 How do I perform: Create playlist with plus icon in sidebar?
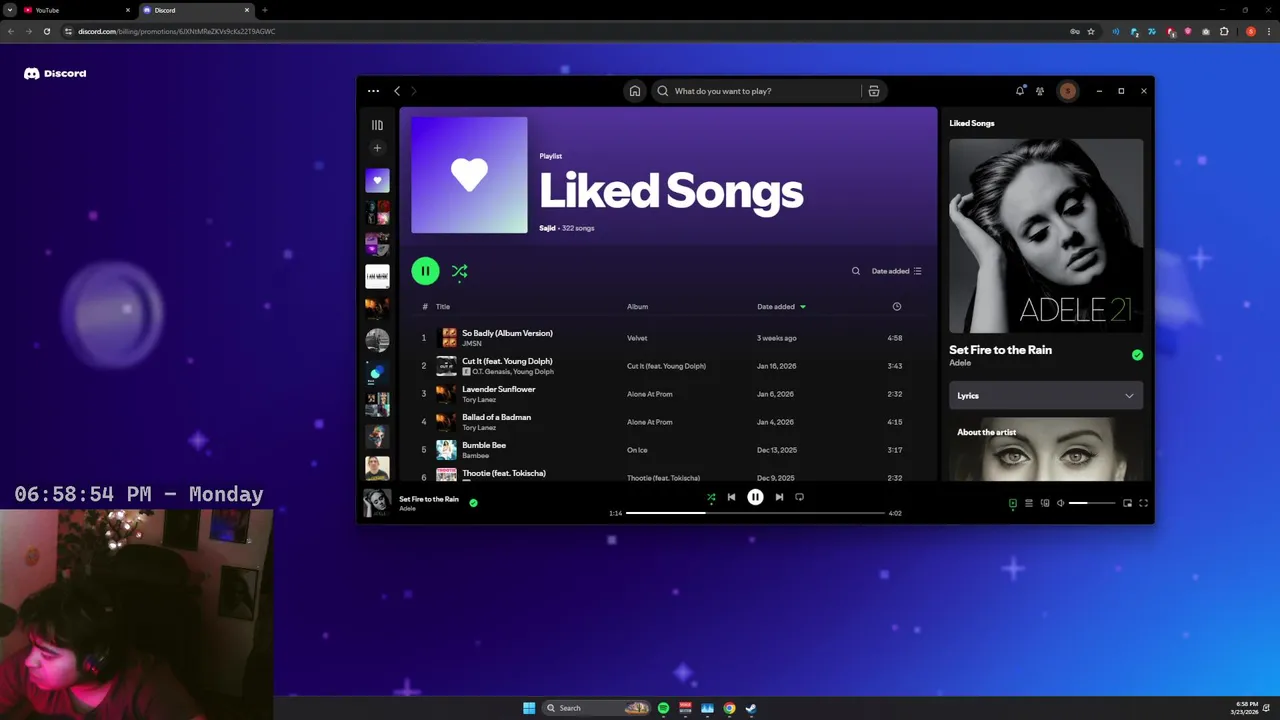[x=377, y=148]
